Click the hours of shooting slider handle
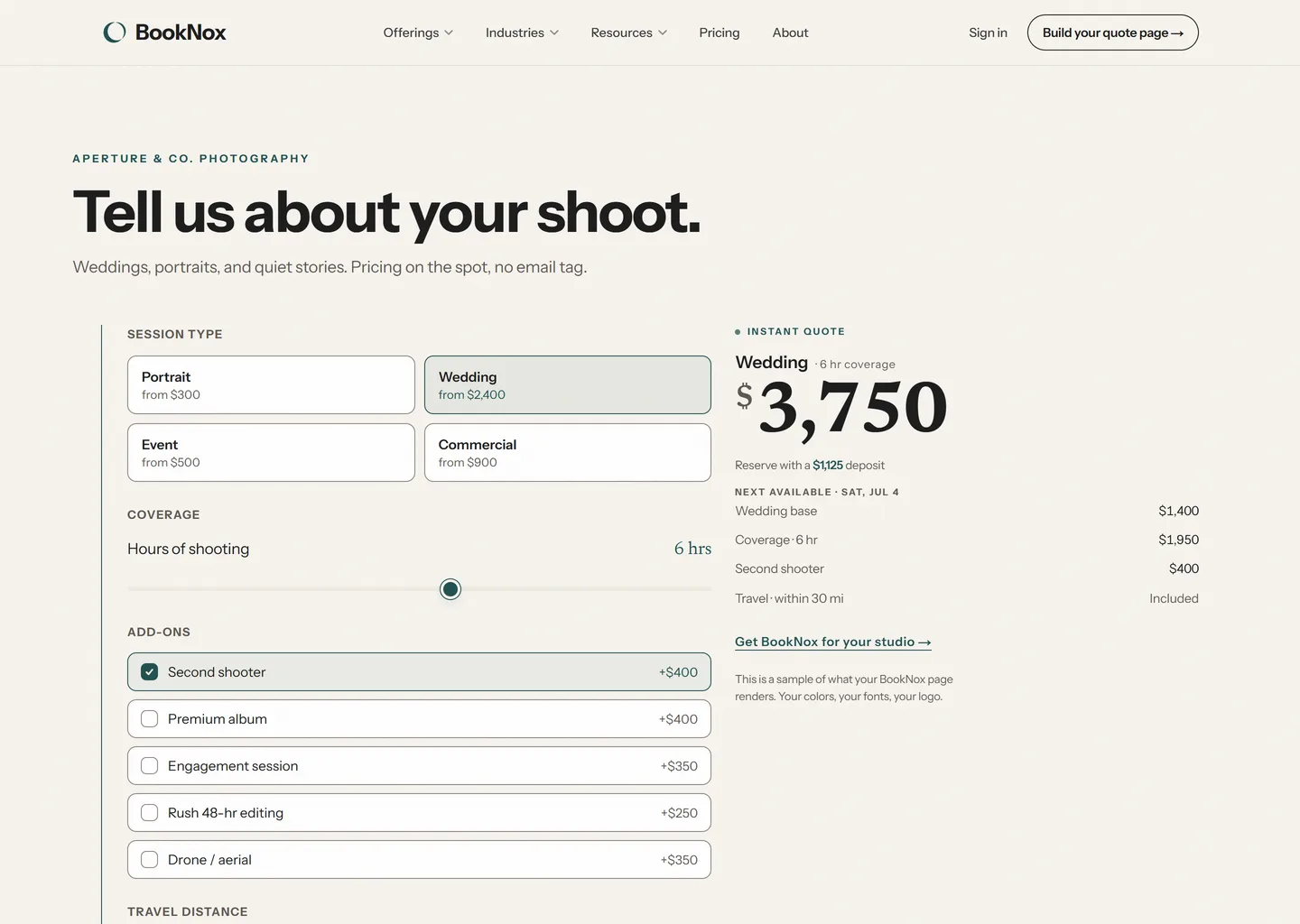Image resolution: width=1300 pixels, height=924 pixels. coord(450,589)
